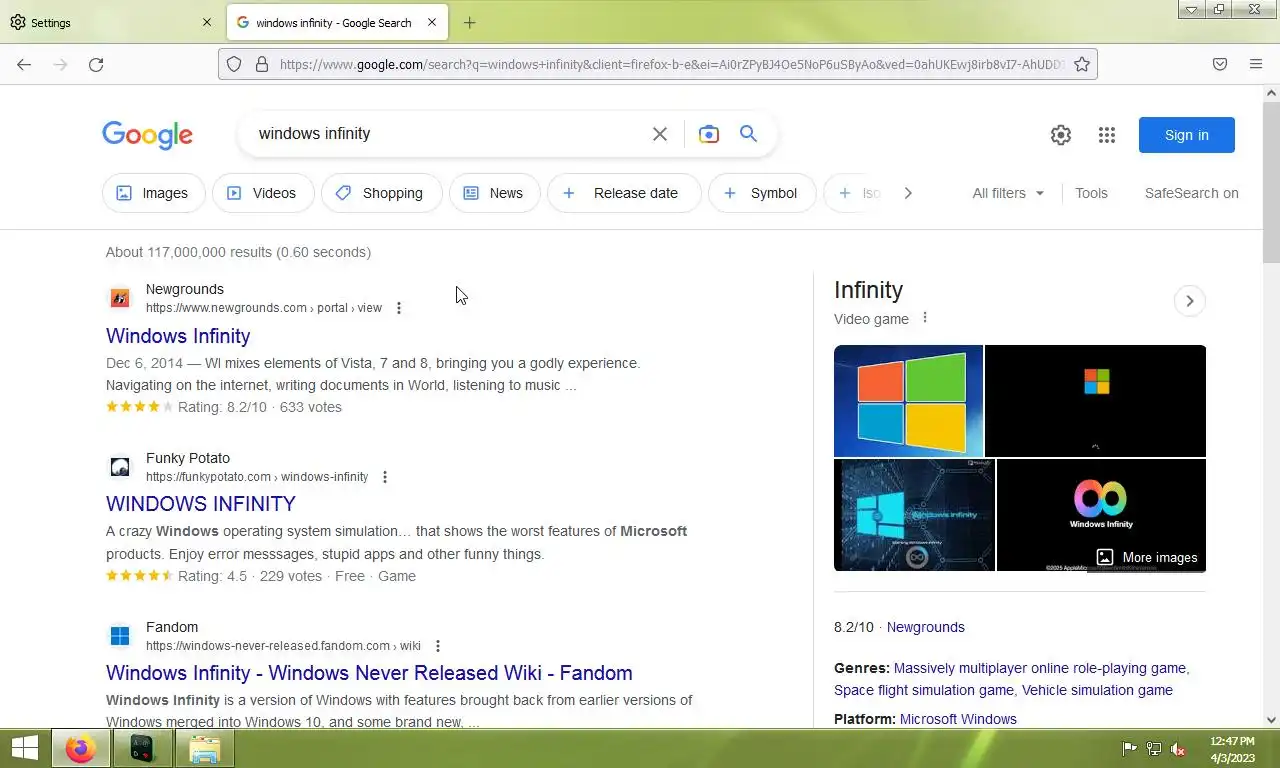The height and width of the screenshot is (768, 1280).
Task: Open the Firefox hamburger menu
Action: coord(1256,64)
